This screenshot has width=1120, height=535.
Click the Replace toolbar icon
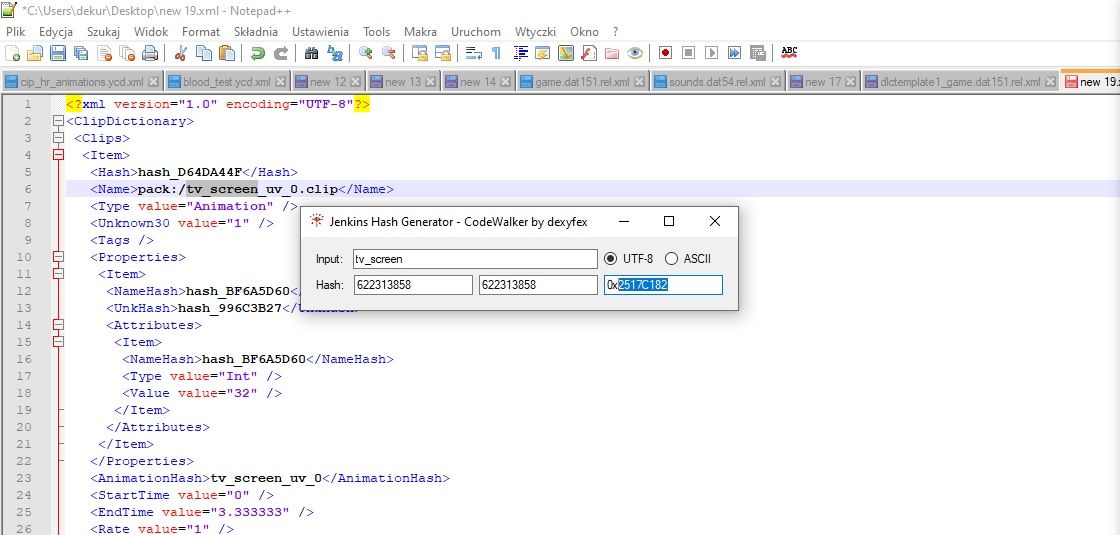click(334, 53)
